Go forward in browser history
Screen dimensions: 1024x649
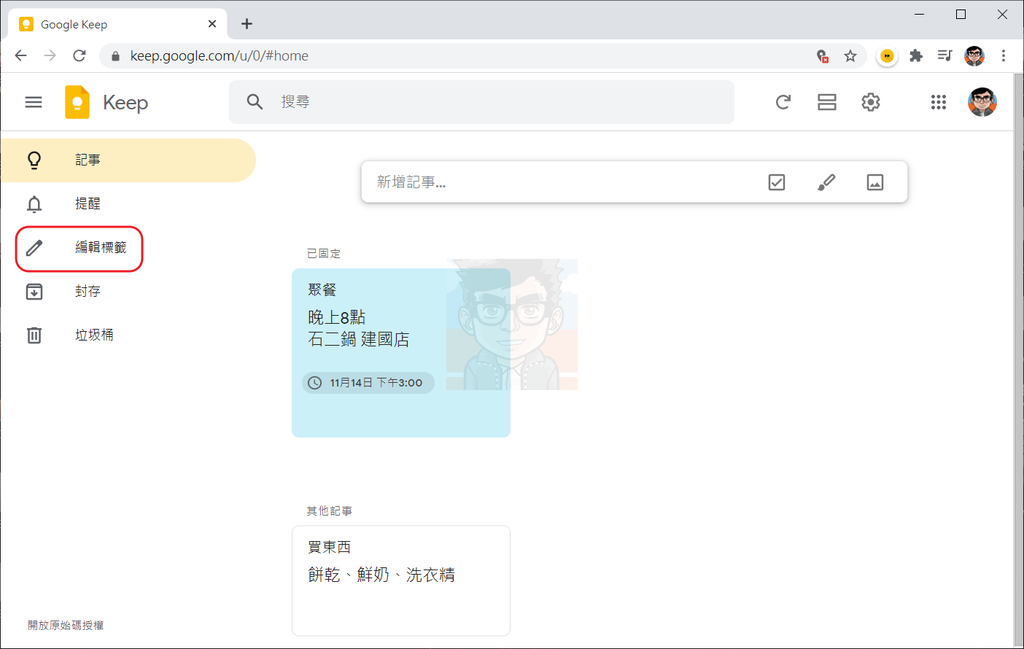point(50,55)
